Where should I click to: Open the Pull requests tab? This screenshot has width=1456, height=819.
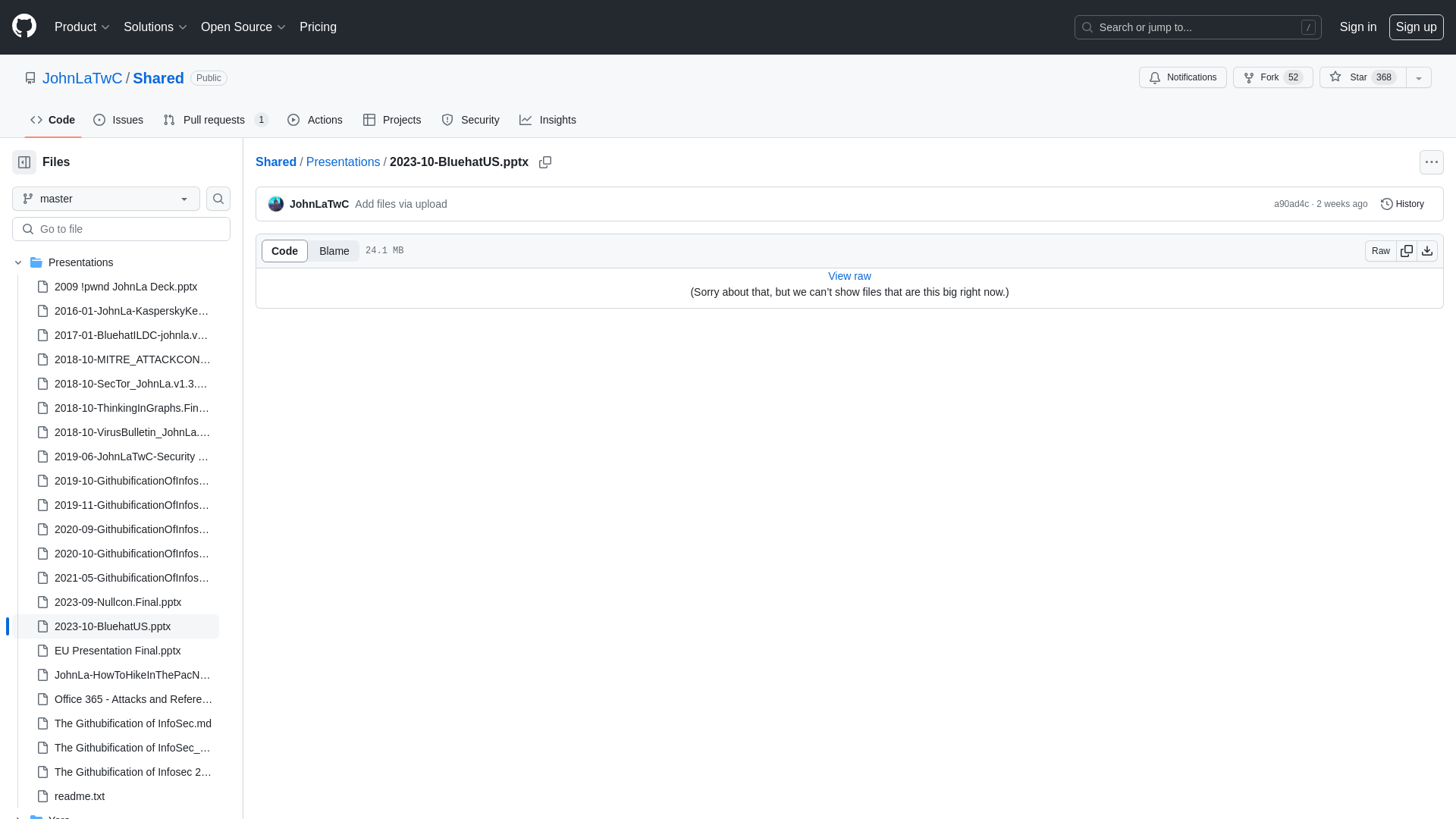tap(215, 120)
